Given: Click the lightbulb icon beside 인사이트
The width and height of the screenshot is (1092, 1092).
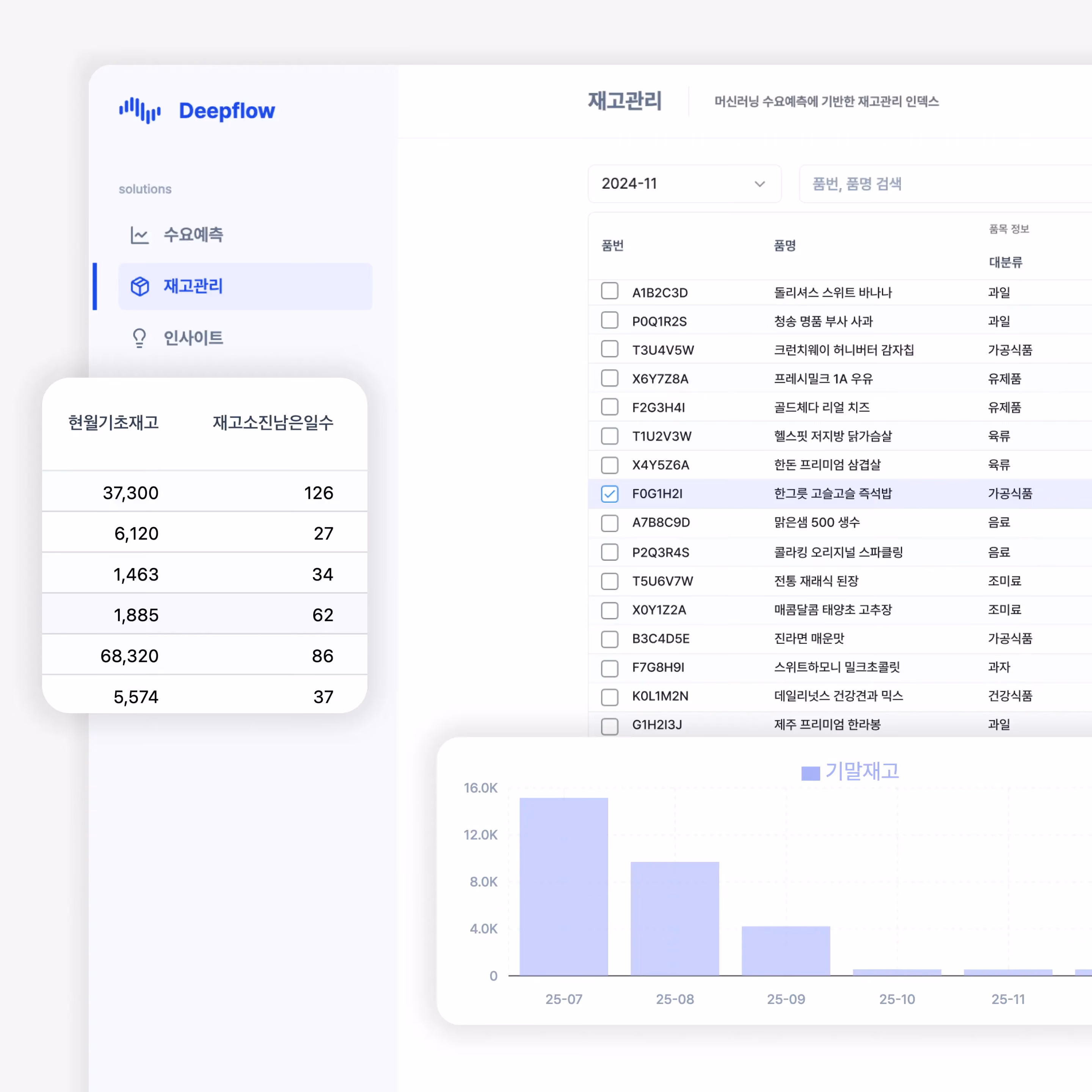Looking at the screenshot, I should 140,338.
